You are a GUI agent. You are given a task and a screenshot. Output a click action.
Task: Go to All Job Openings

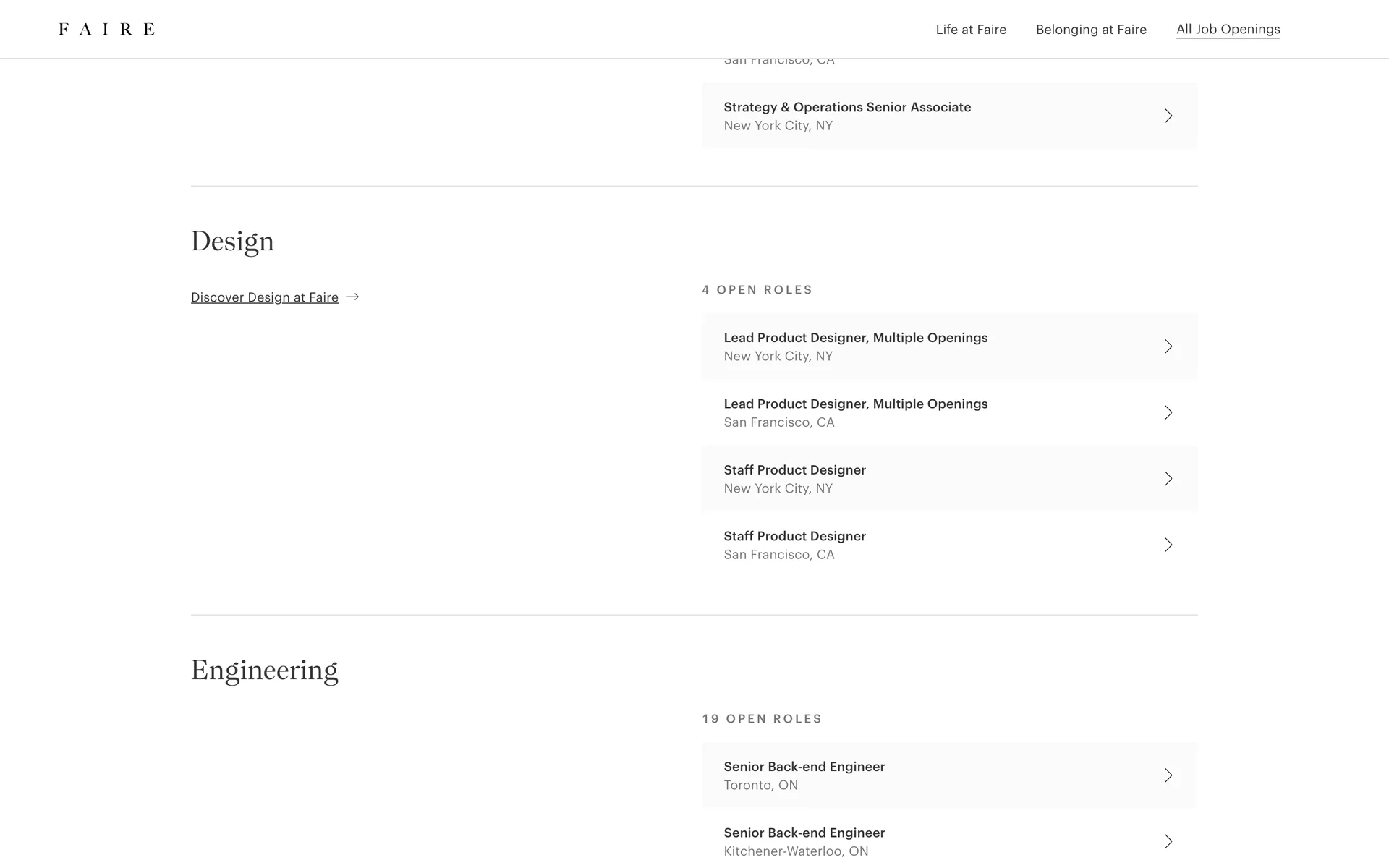click(1228, 30)
